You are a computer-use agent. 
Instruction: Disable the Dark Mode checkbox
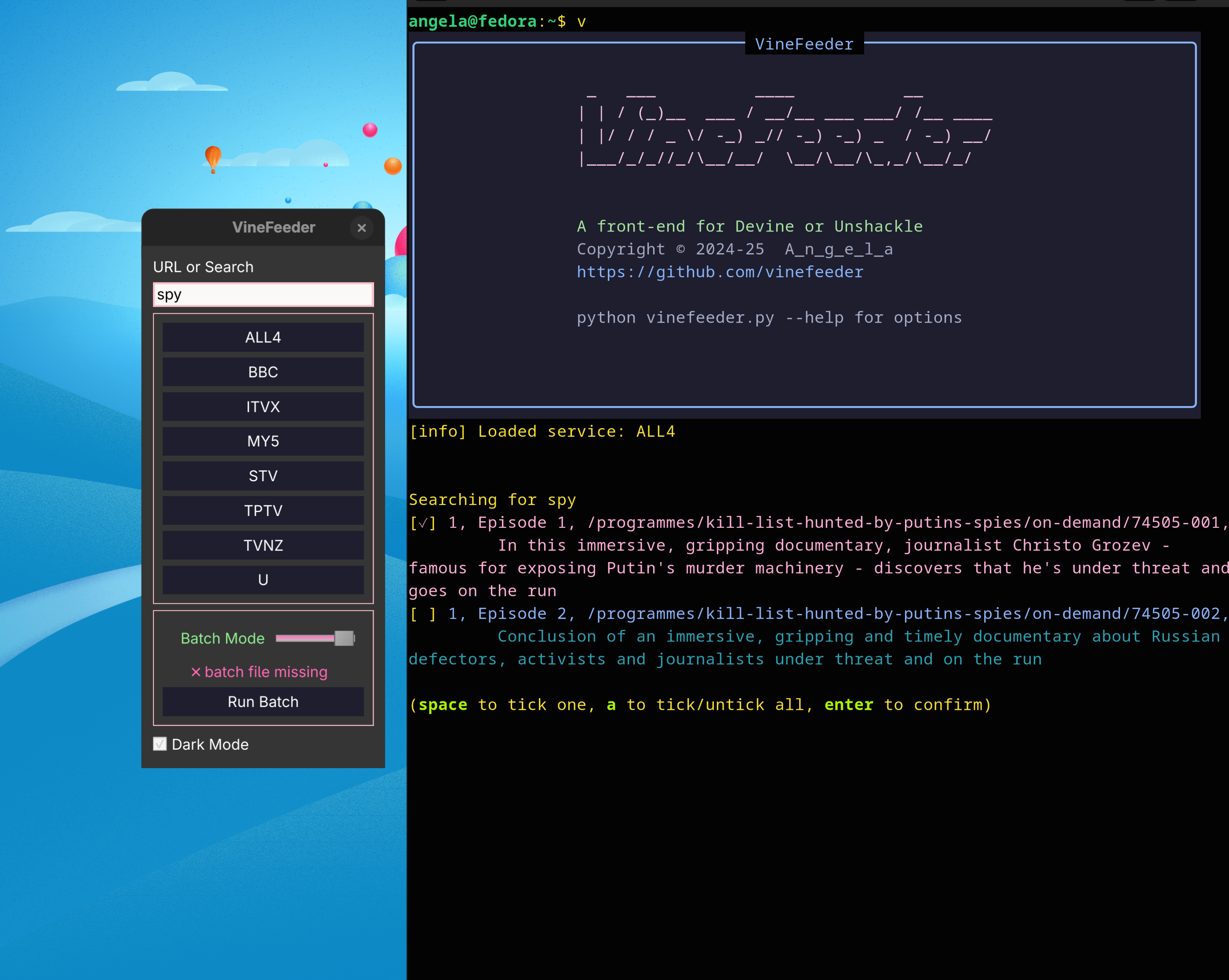pos(160,744)
